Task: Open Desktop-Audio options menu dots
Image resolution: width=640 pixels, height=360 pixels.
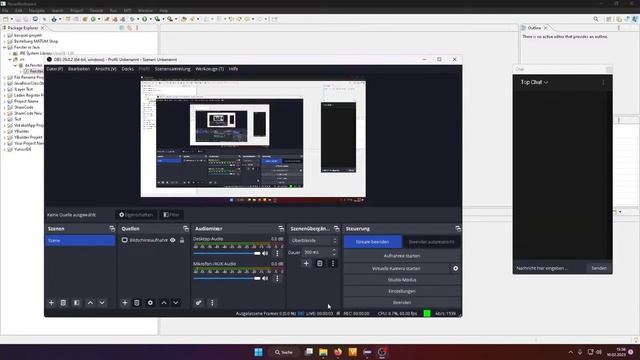Action: pos(278,253)
